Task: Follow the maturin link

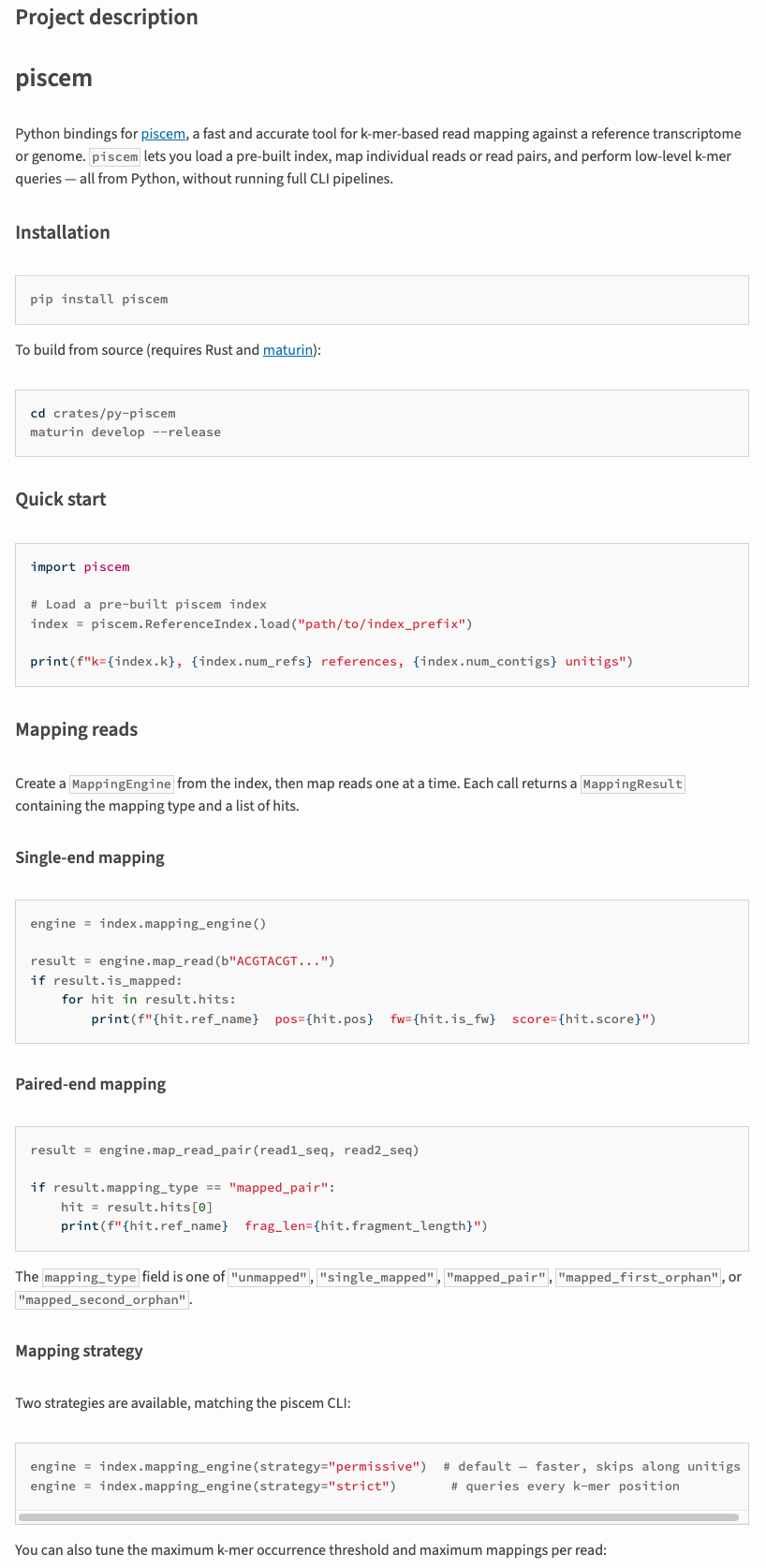Action: [x=287, y=350]
